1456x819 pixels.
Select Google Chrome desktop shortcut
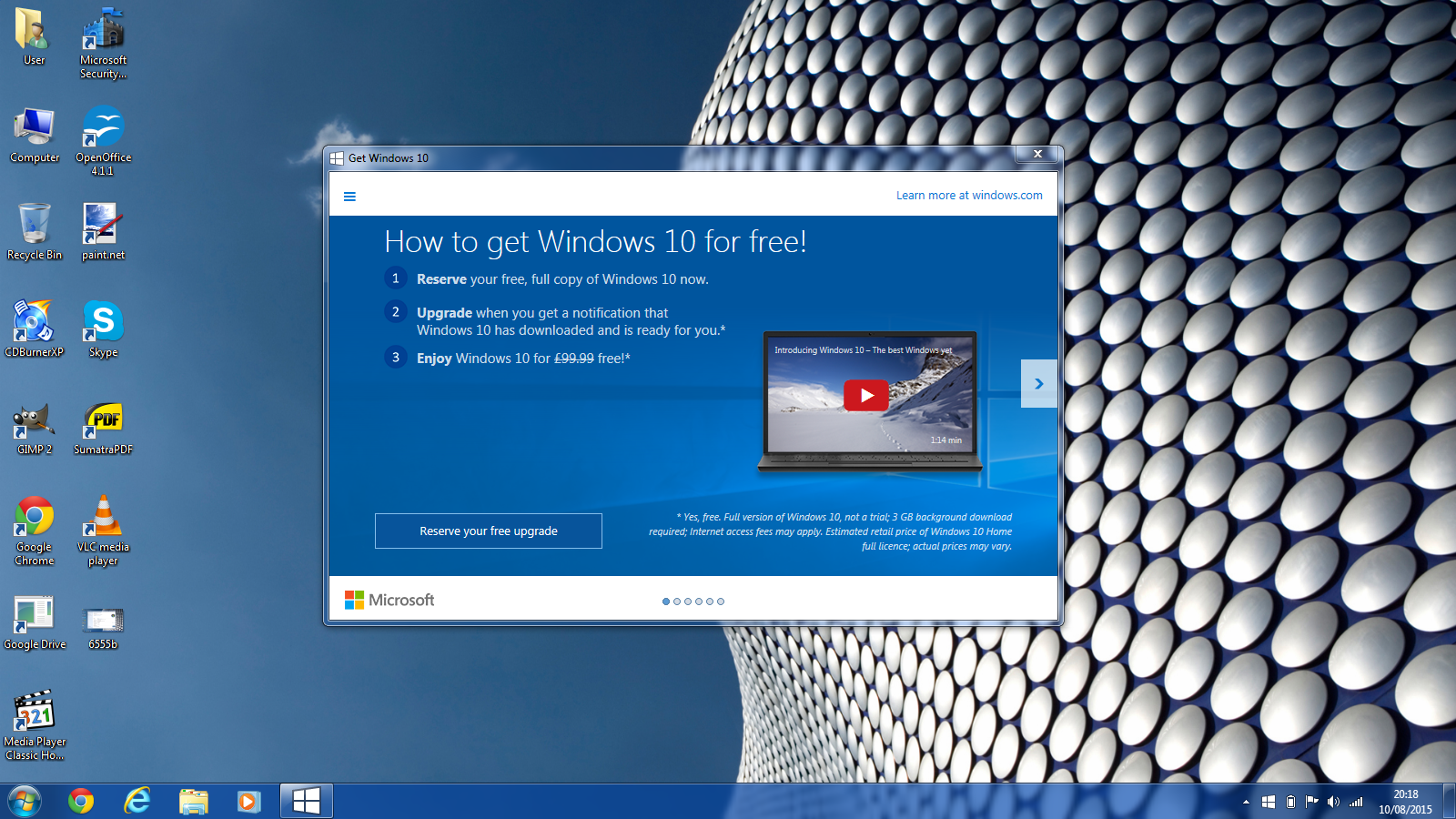(x=35, y=531)
